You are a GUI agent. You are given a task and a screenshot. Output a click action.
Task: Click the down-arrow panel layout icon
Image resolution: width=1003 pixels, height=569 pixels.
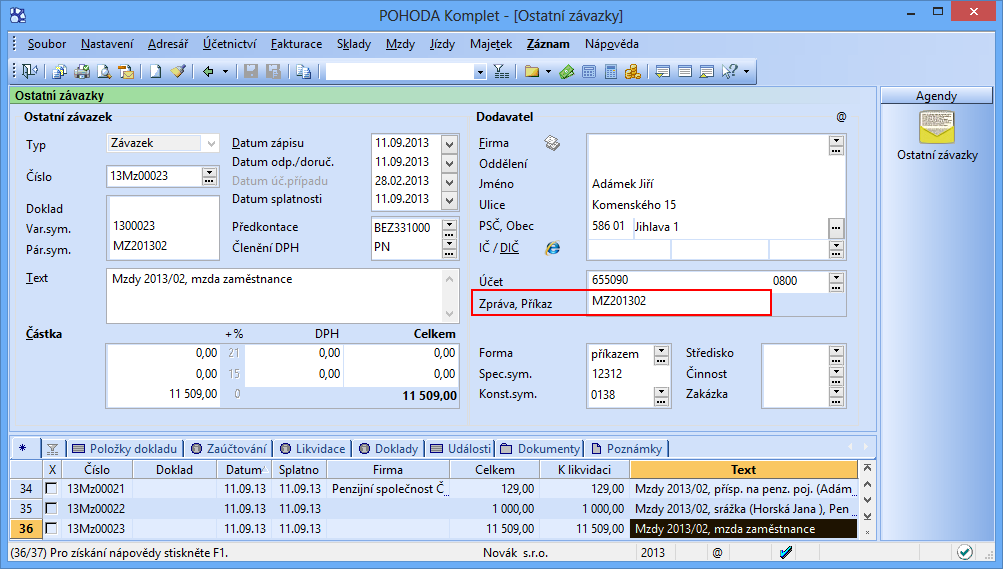click(663, 72)
